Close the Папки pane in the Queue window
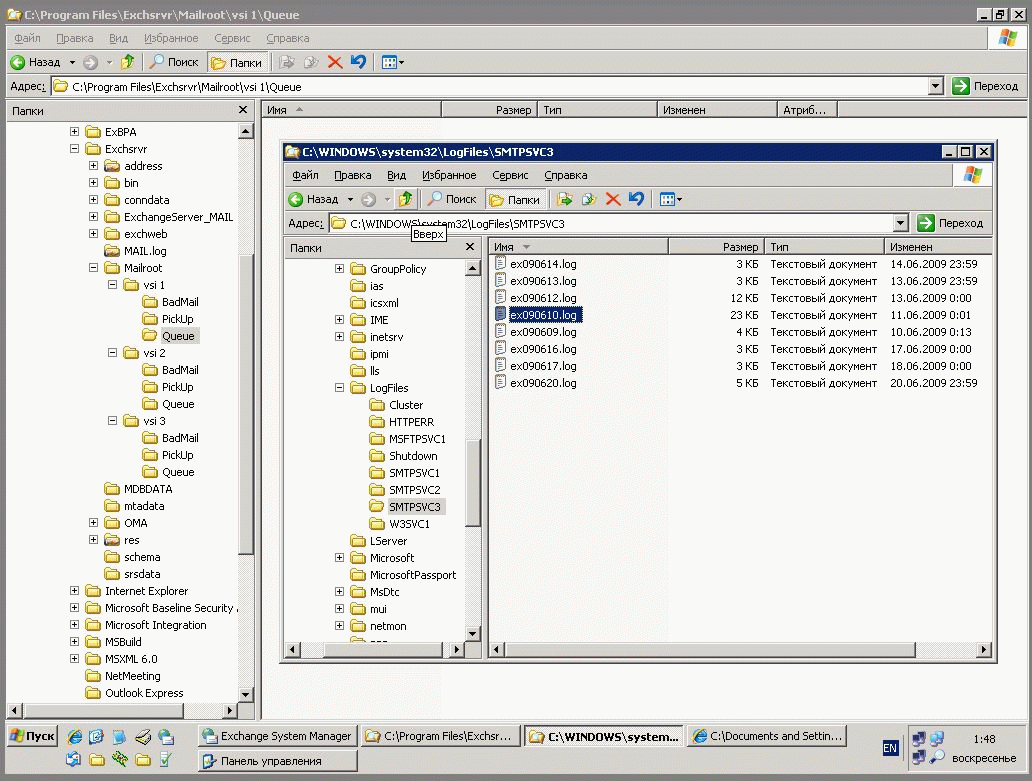Image resolution: width=1032 pixels, height=781 pixels. click(243, 111)
